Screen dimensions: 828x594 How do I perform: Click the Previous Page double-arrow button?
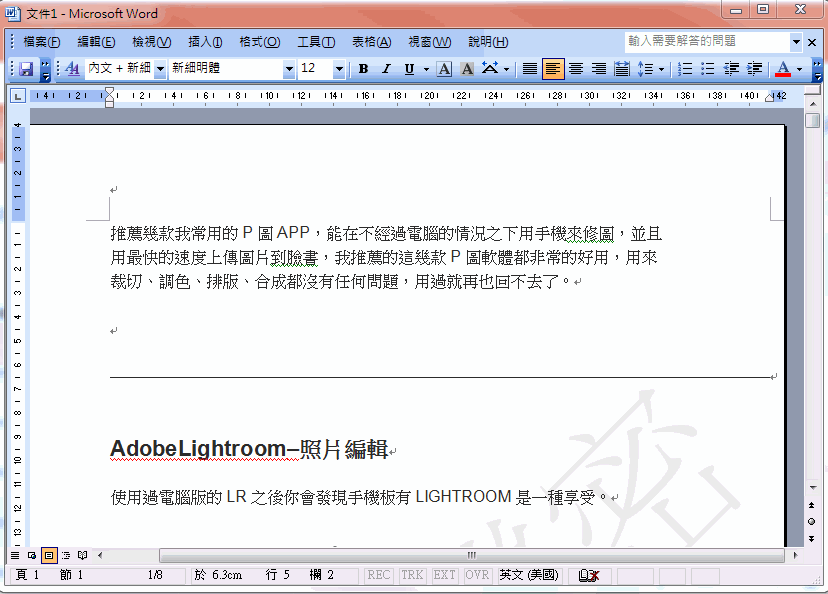click(812, 505)
